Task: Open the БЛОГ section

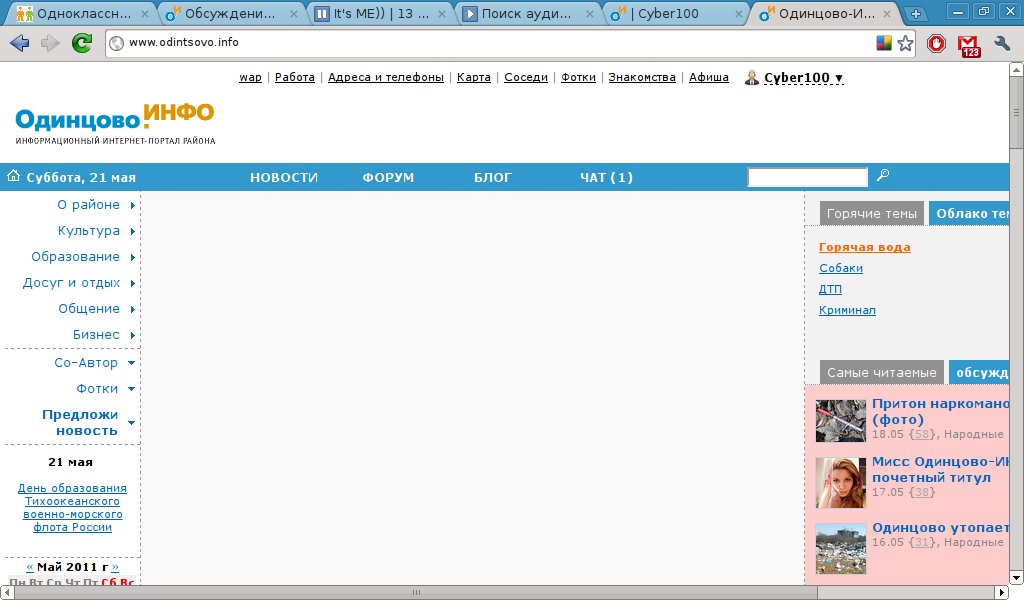Action: 492,178
